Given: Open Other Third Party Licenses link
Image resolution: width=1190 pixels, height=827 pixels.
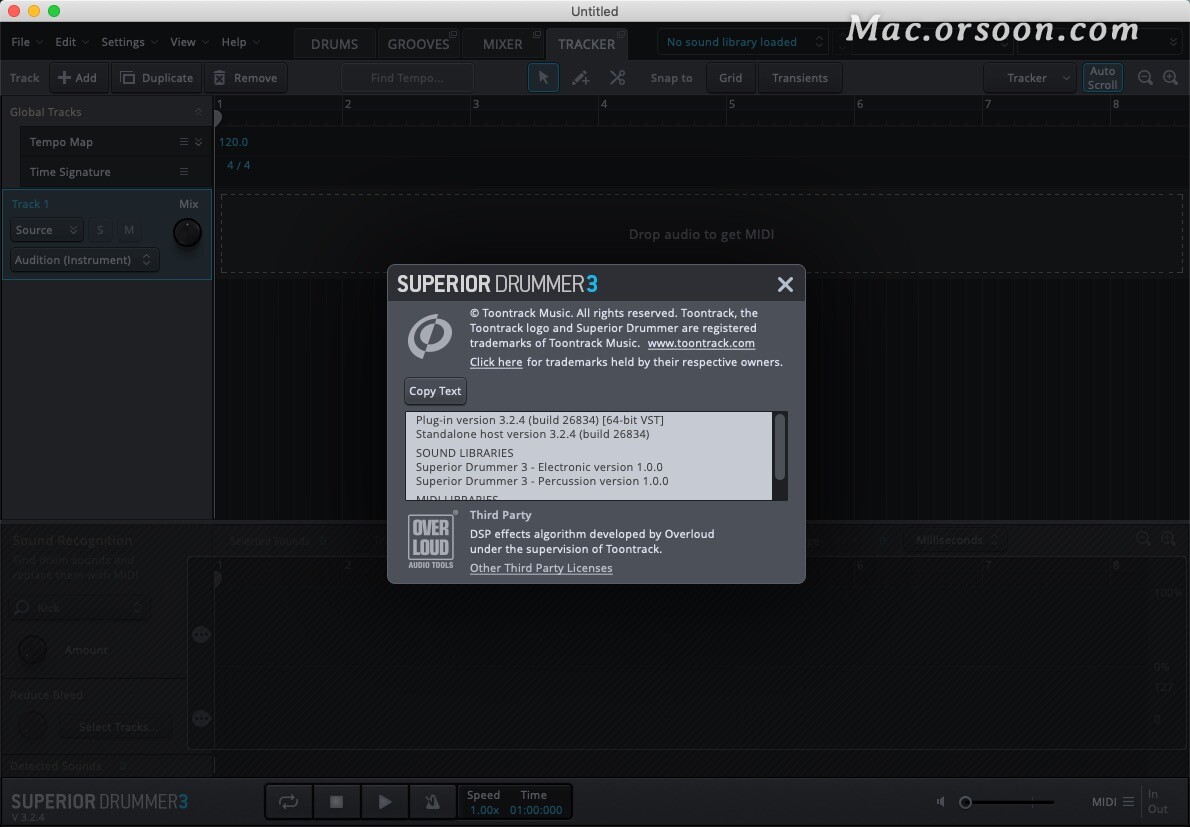Looking at the screenshot, I should pos(540,568).
